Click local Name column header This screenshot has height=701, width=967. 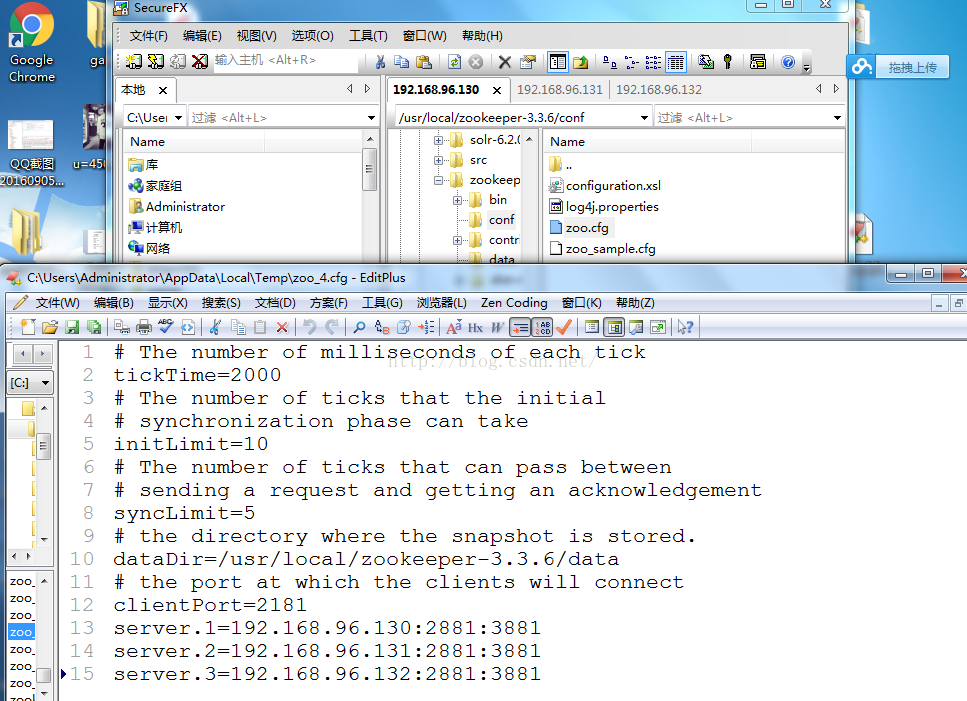pyautogui.click(x=195, y=142)
